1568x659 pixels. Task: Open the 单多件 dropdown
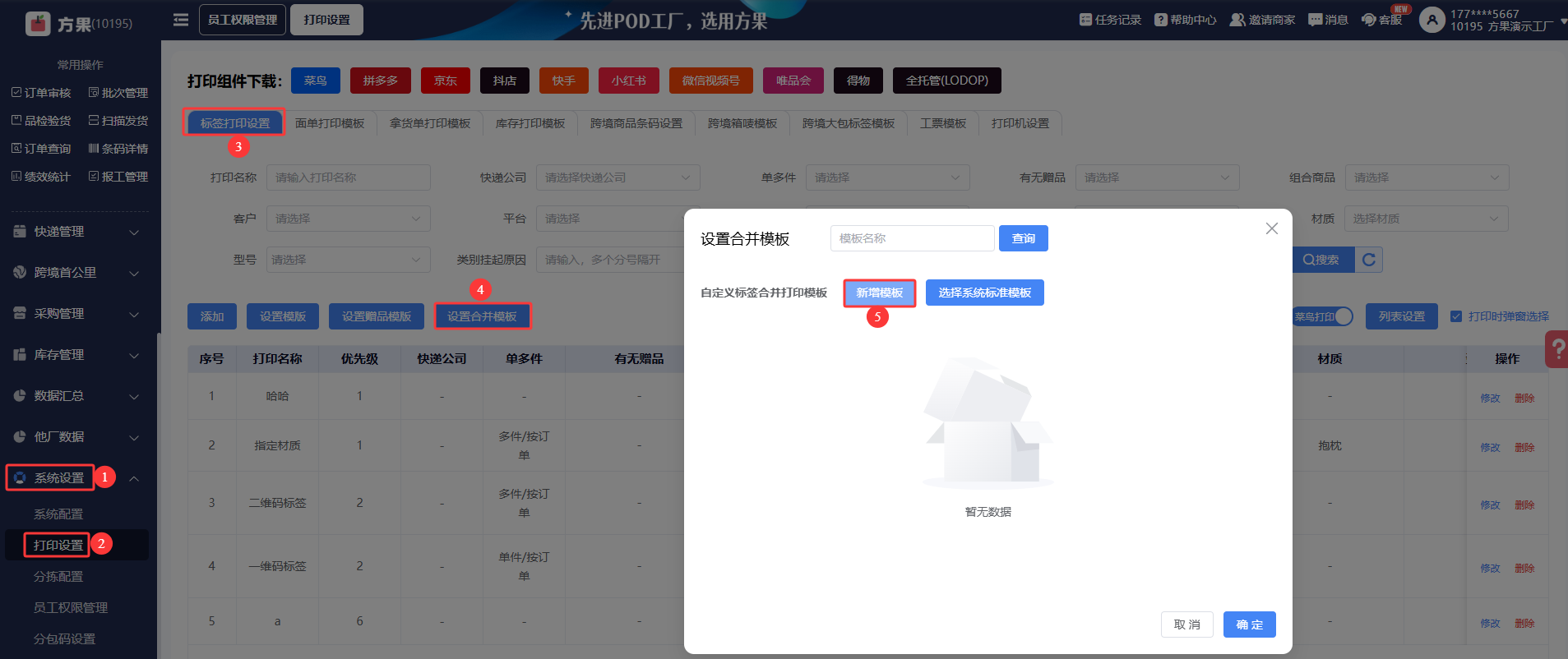pyautogui.click(x=888, y=177)
